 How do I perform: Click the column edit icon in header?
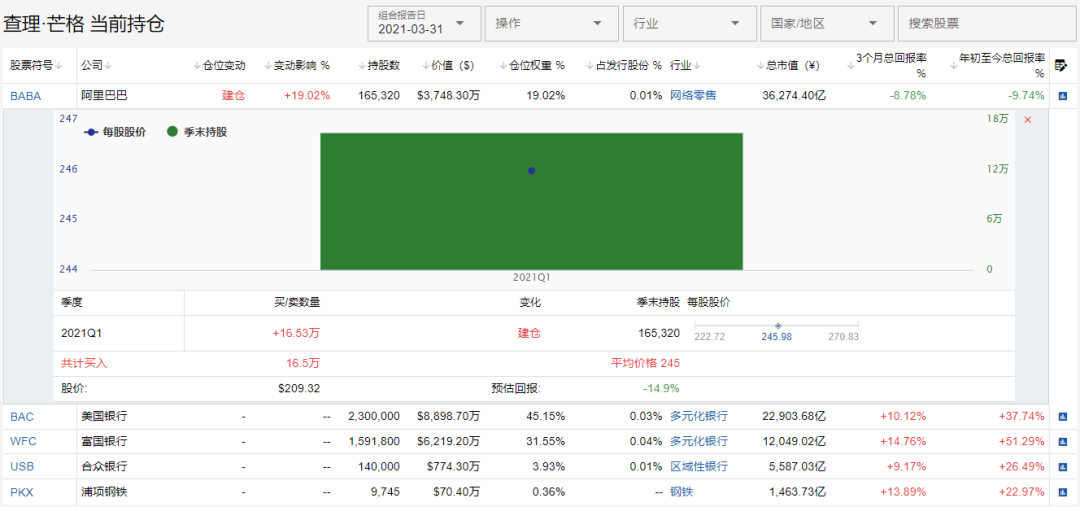[x=1061, y=65]
